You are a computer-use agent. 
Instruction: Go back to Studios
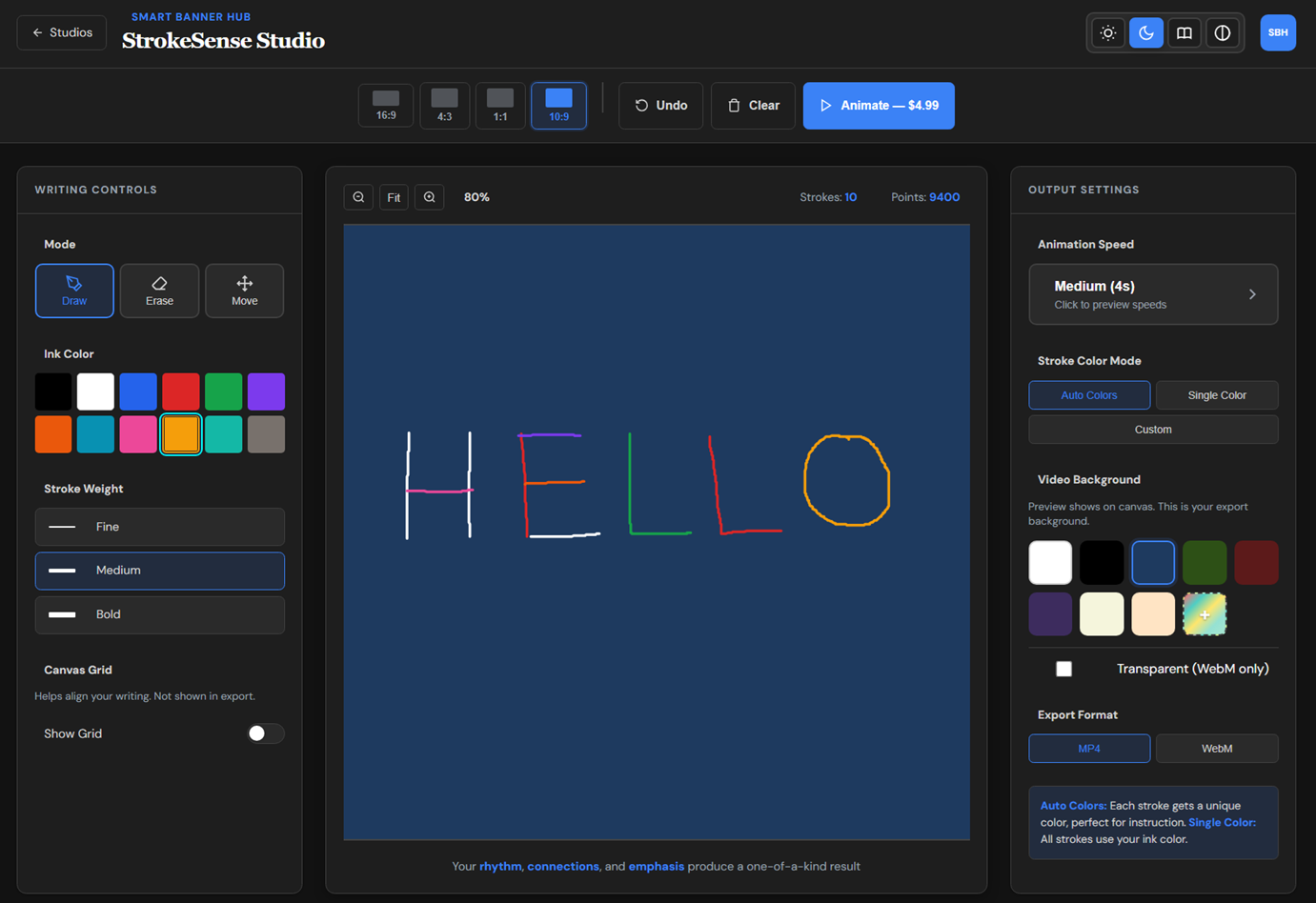tap(62, 32)
